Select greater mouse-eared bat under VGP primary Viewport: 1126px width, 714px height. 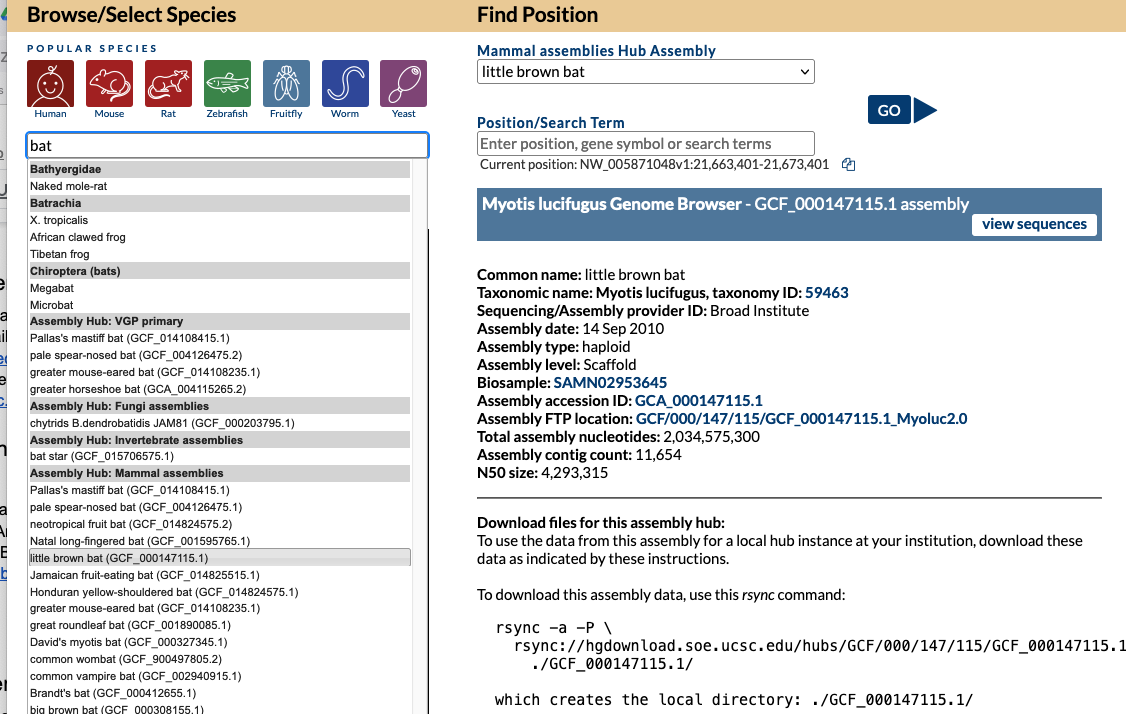coord(220,372)
